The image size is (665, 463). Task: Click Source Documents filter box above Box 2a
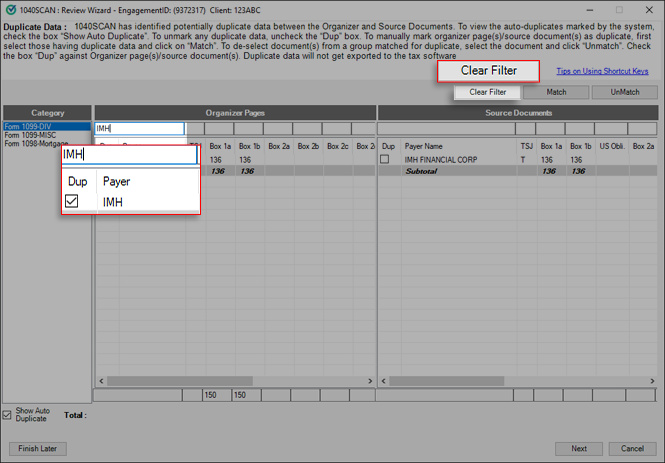click(x=642, y=128)
